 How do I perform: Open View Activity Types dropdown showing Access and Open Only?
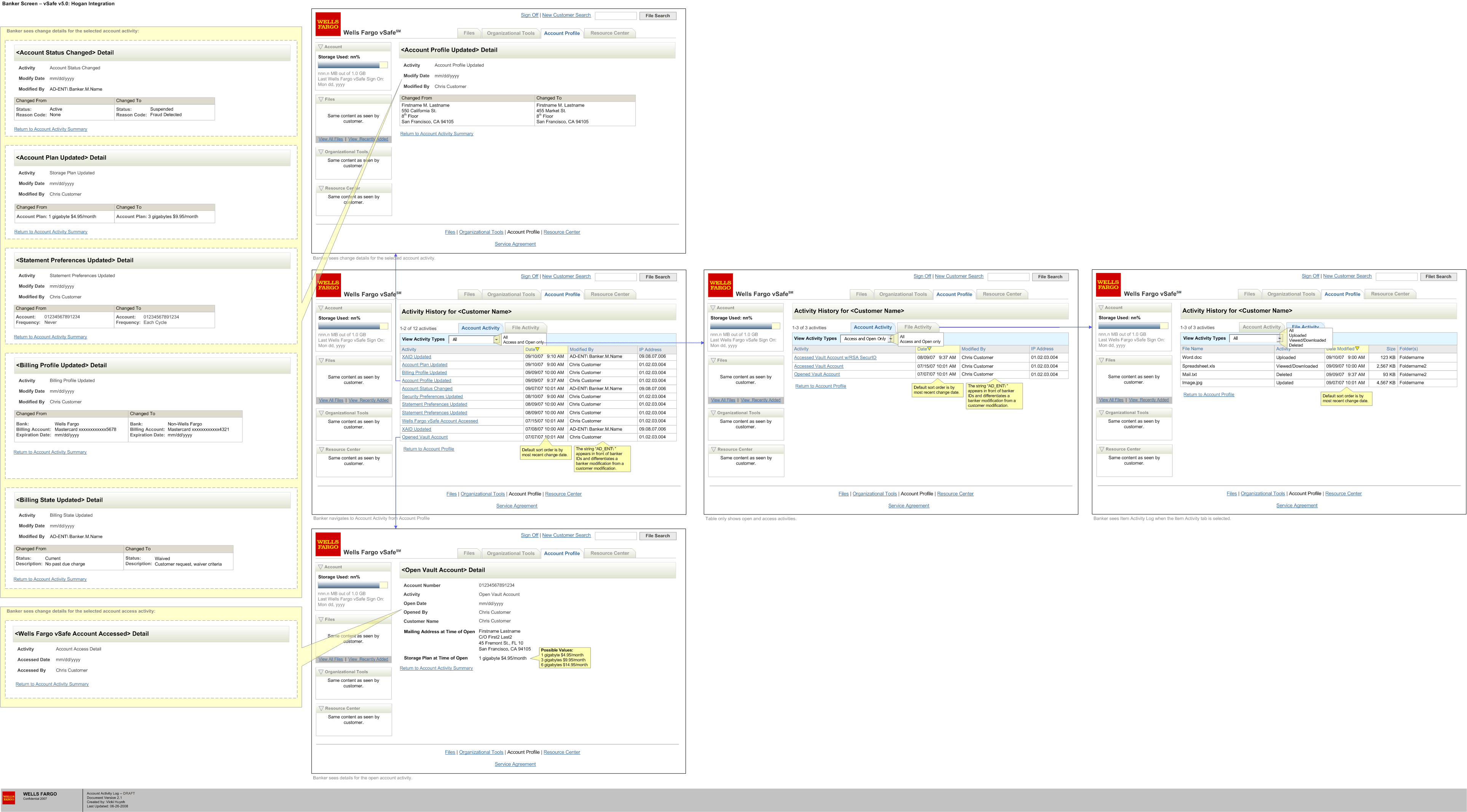click(x=867, y=339)
